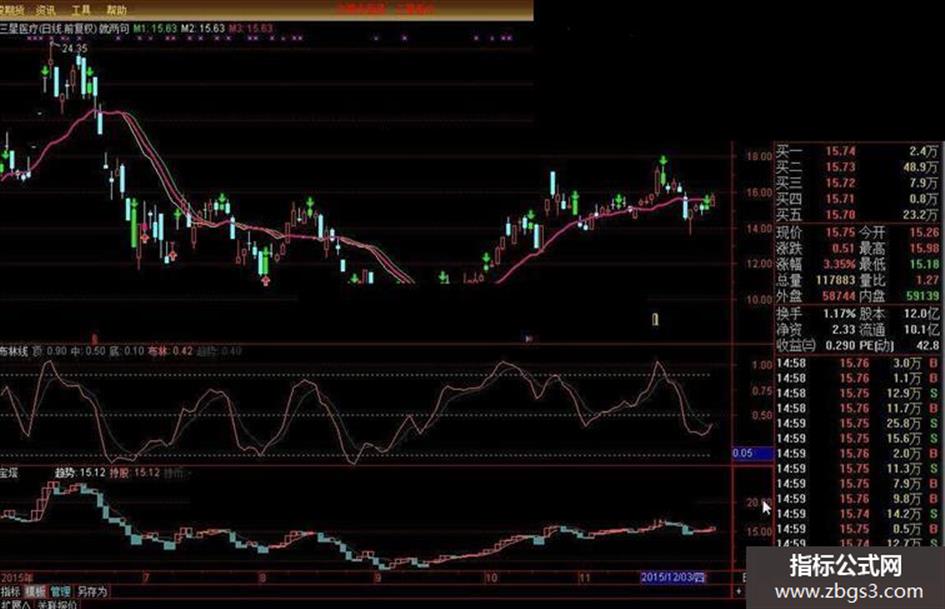
Task: Click the 涨幅 3.35% value
Action: (x=840, y=264)
